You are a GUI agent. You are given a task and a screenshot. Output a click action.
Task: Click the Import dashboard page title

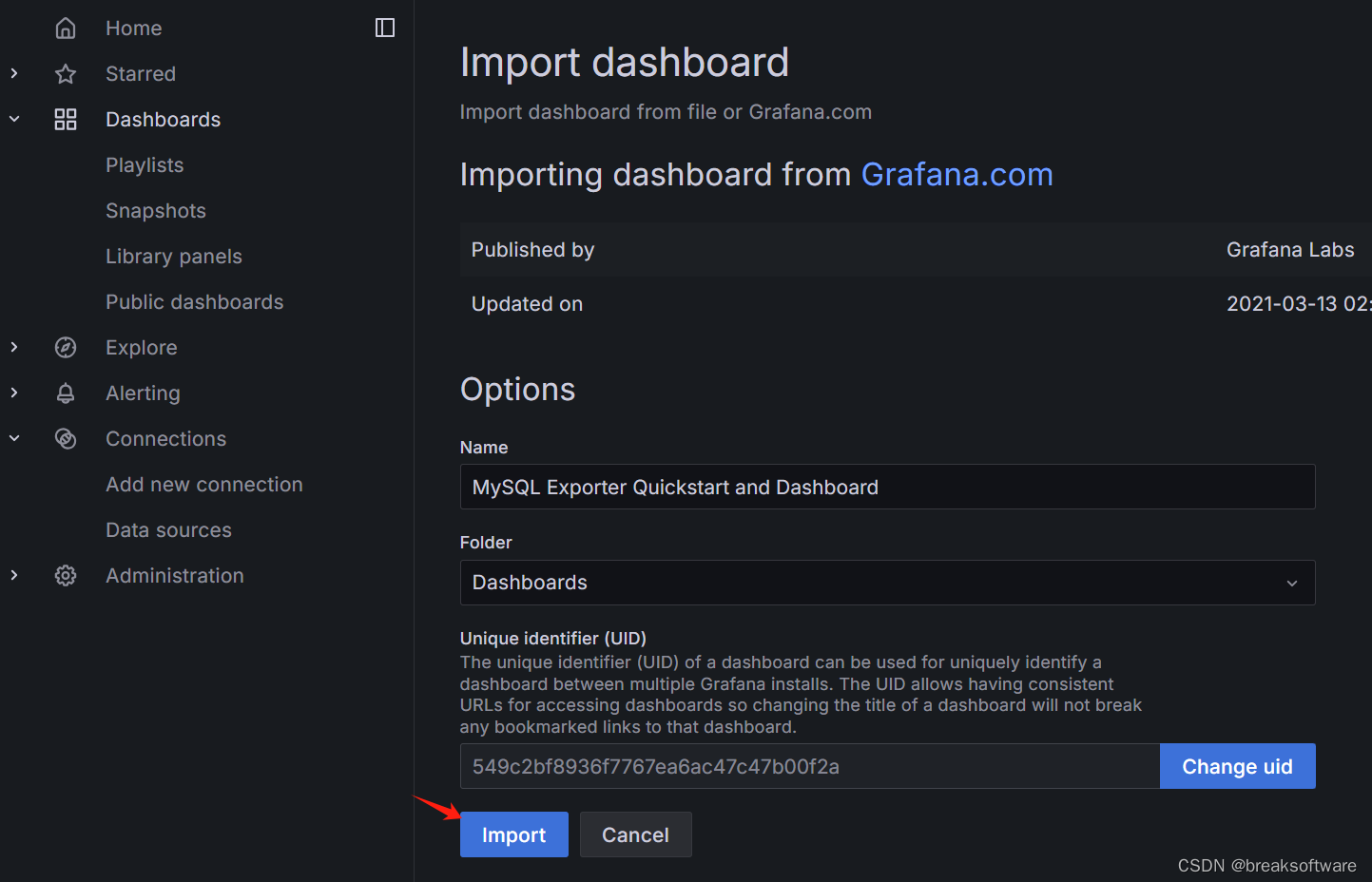[x=625, y=63]
